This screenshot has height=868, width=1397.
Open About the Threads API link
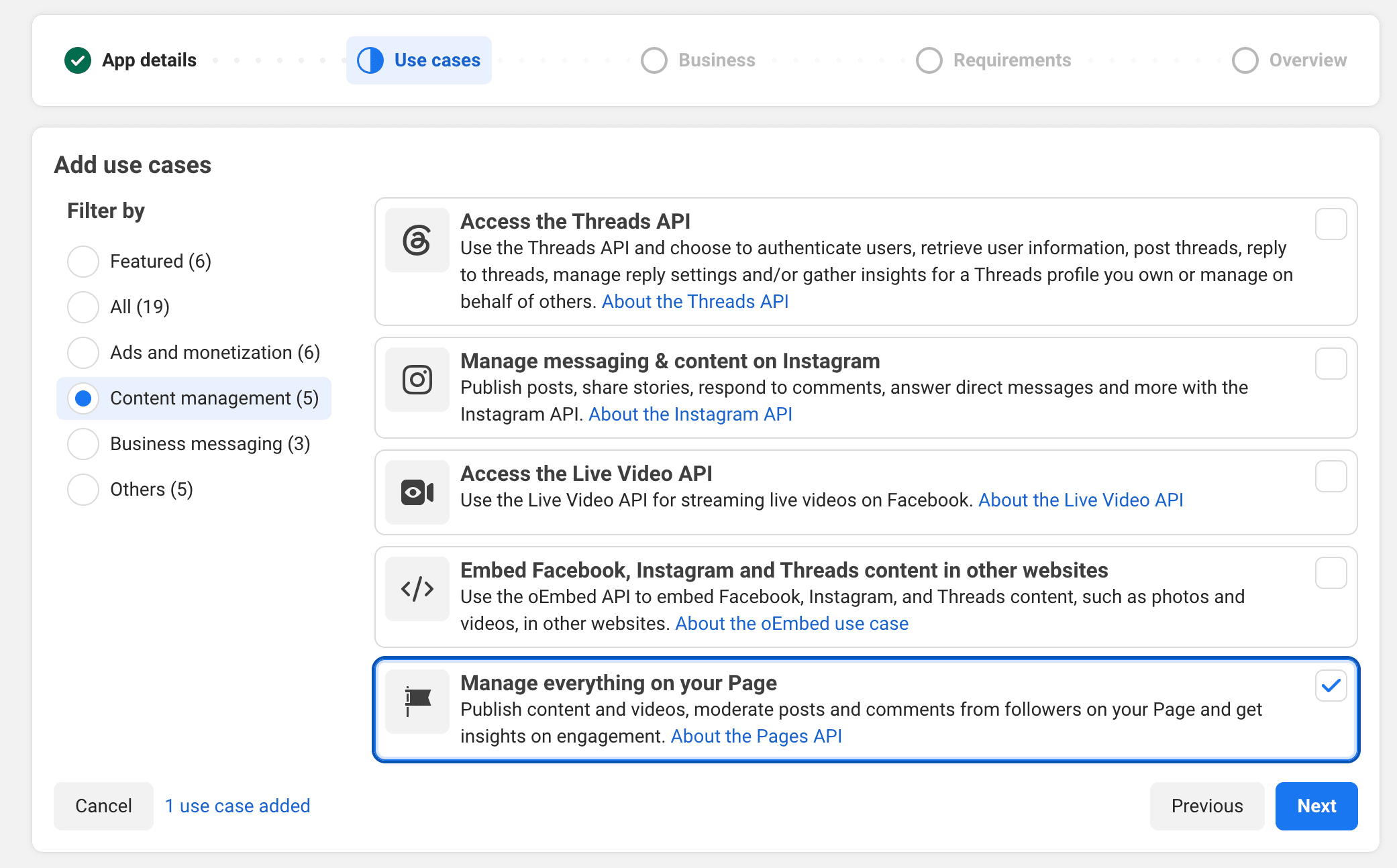pyautogui.click(x=695, y=302)
